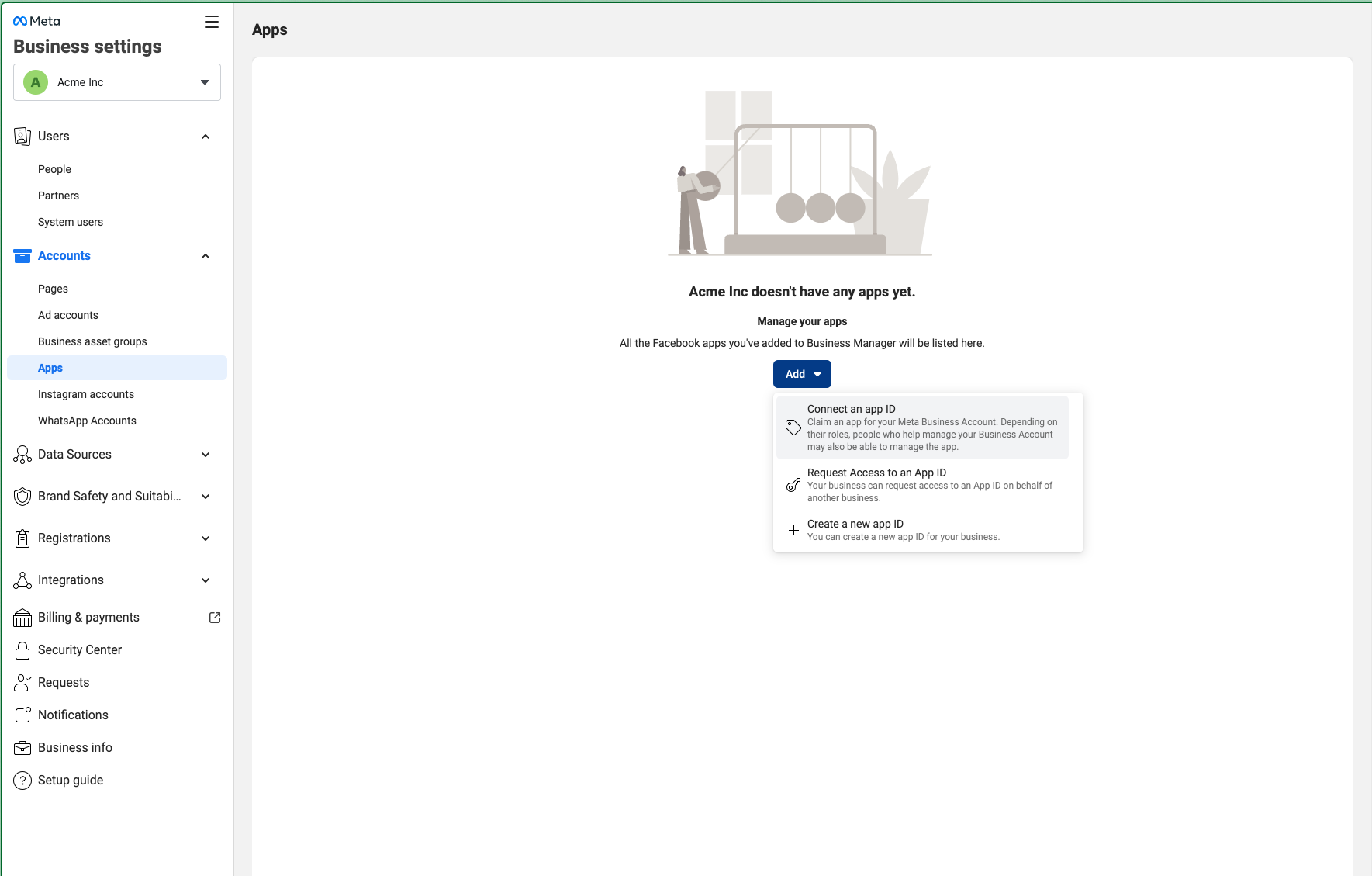The image size is (1372, 876).
Task: Open Security Center link
Action: (80, 650)
